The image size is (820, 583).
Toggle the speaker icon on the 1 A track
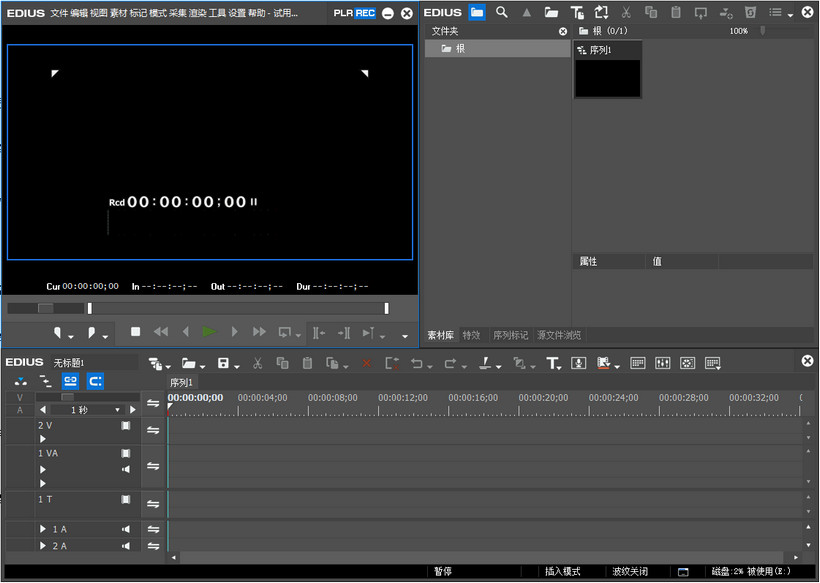click(126, 529)
